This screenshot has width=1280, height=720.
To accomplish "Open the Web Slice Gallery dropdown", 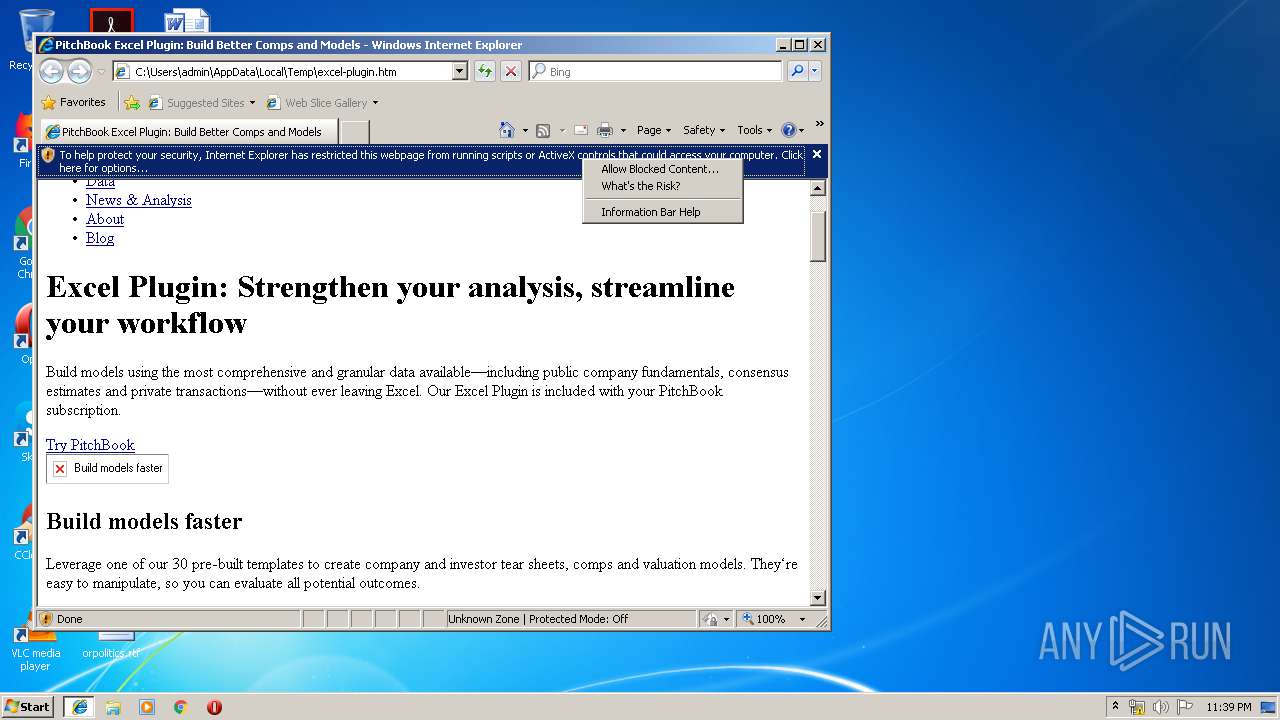I will [x=322, y=103].
